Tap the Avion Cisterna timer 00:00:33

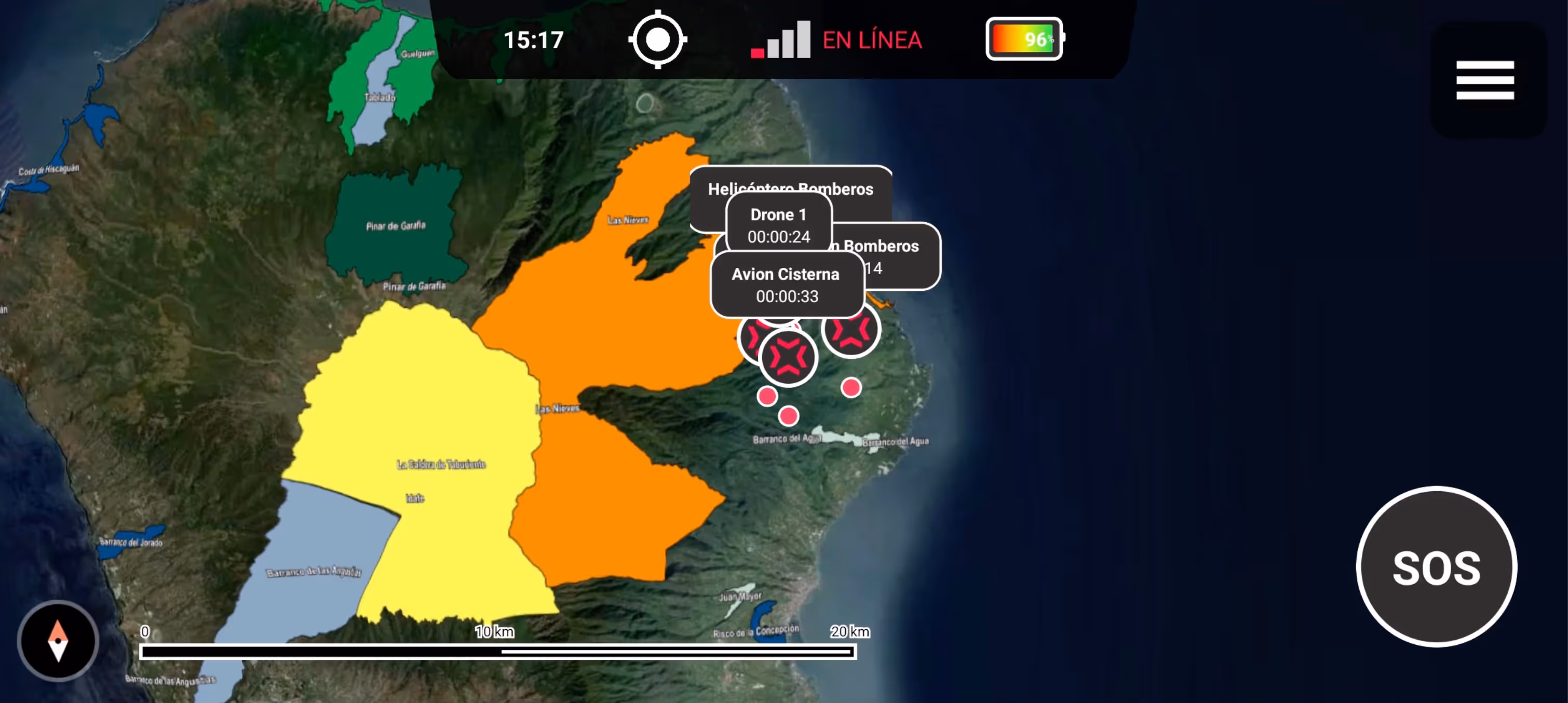pyautogui.click(x=787, y=296)
